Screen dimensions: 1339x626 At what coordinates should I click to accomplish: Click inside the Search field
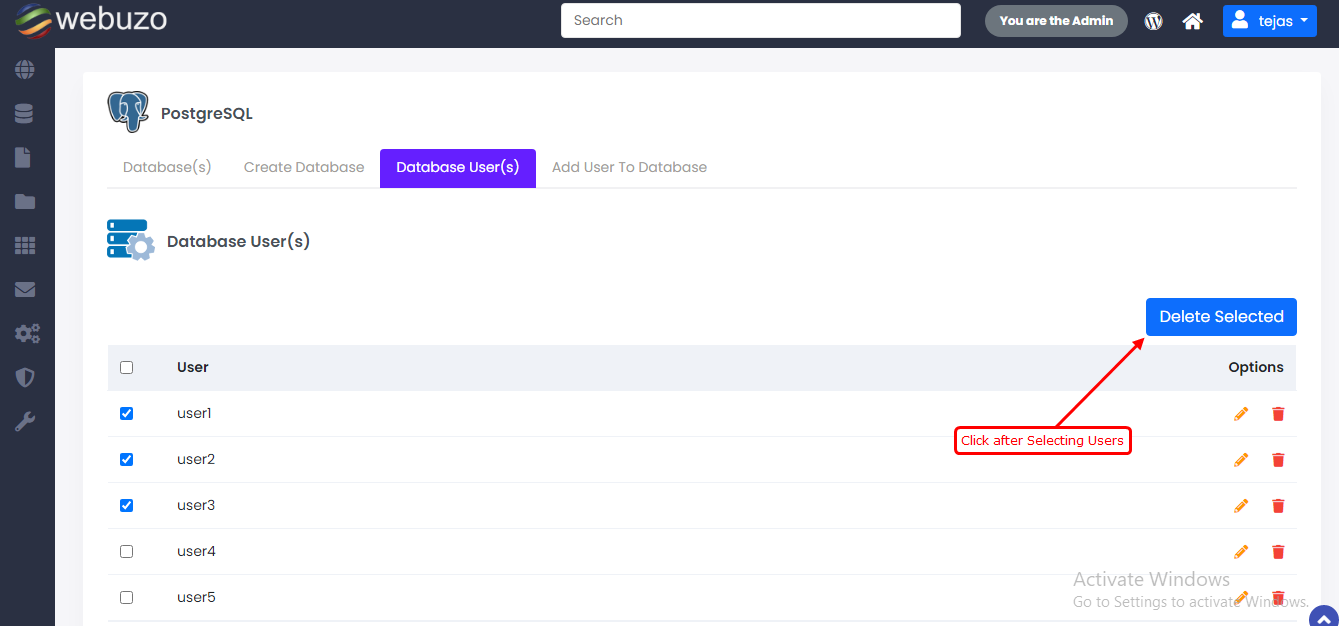[760, 20]
